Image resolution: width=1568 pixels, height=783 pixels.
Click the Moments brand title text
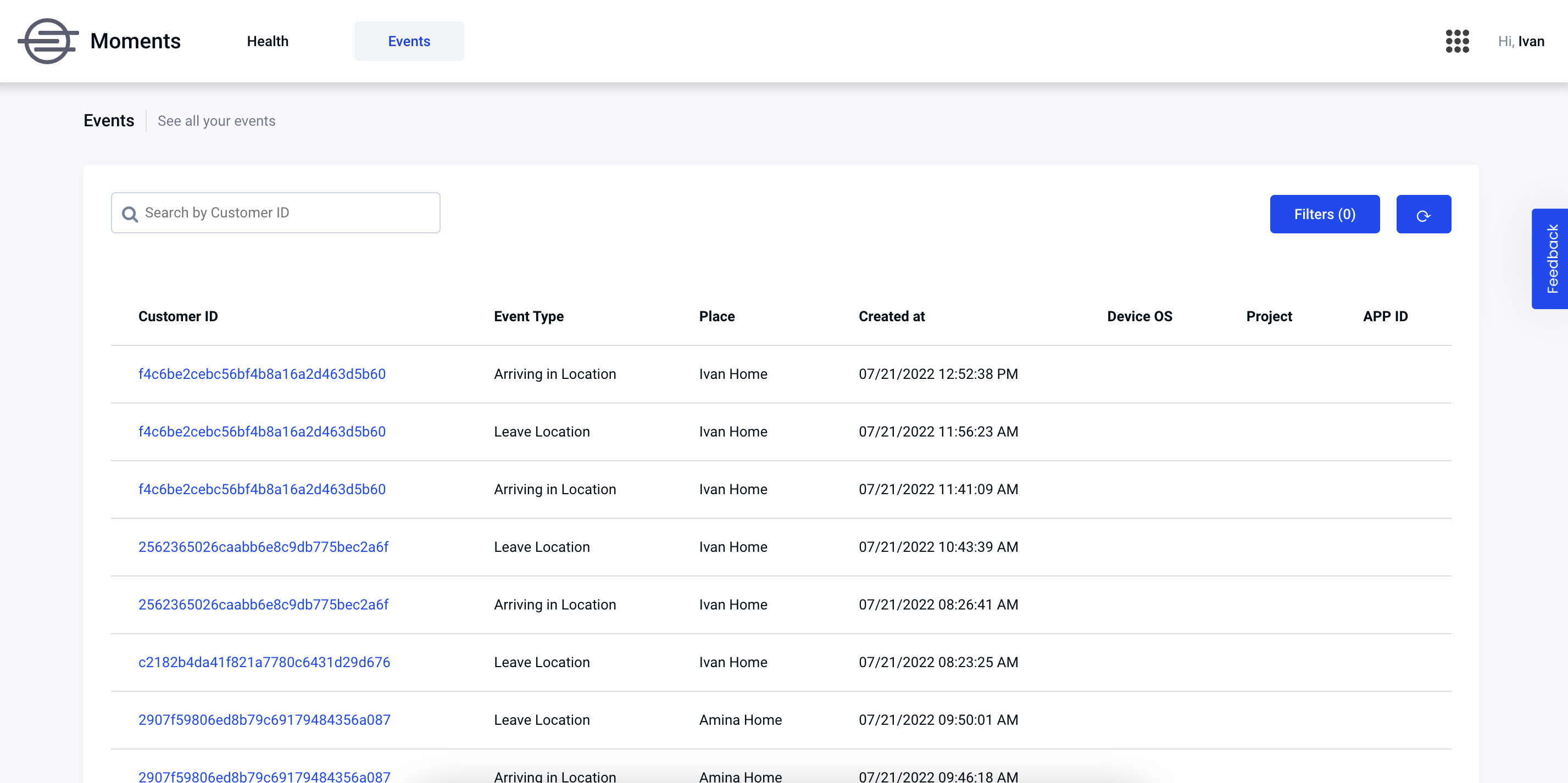tap(135, 41)
